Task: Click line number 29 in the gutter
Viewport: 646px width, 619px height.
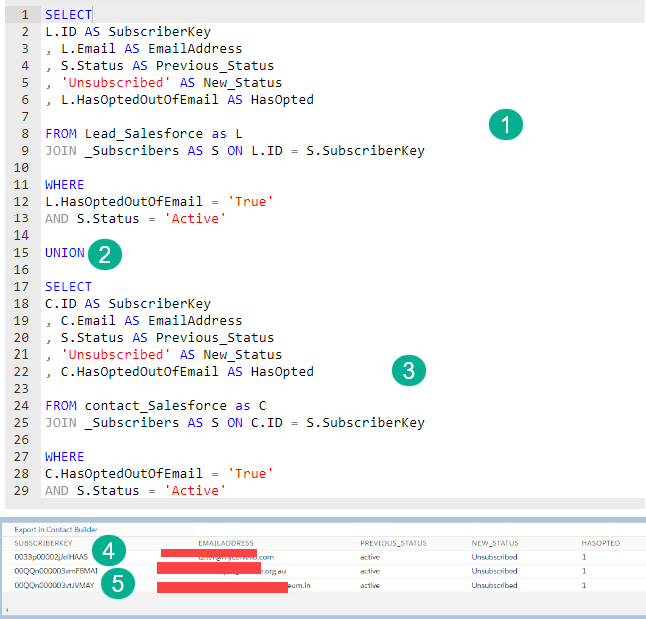Action: coord(21,490)
